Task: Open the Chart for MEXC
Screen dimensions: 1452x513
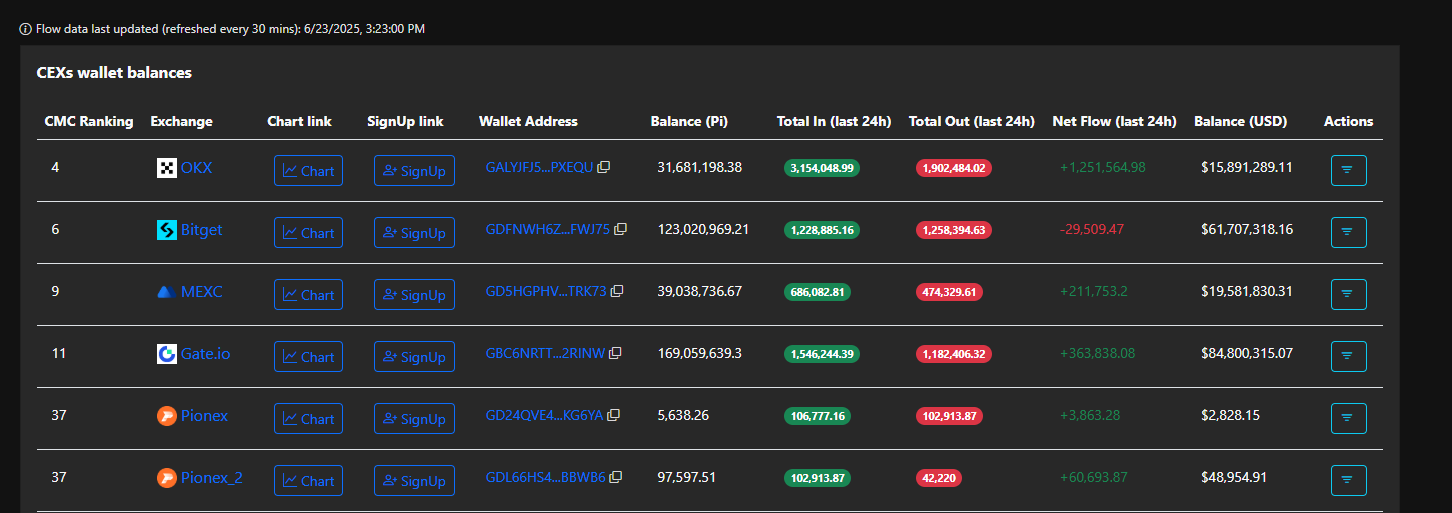Action: [308, 294]
